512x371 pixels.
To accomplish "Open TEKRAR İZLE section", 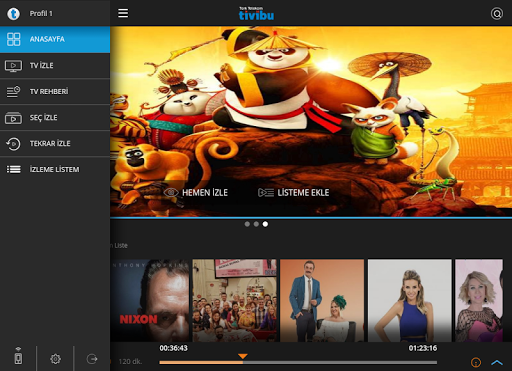I will (55, 143).
